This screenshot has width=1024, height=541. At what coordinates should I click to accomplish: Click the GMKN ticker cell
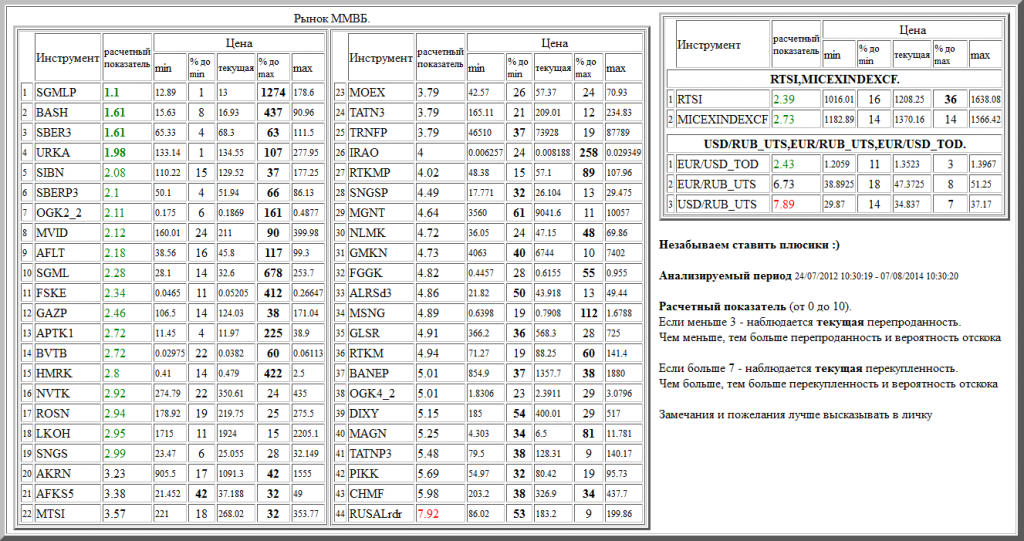point(366,254)
